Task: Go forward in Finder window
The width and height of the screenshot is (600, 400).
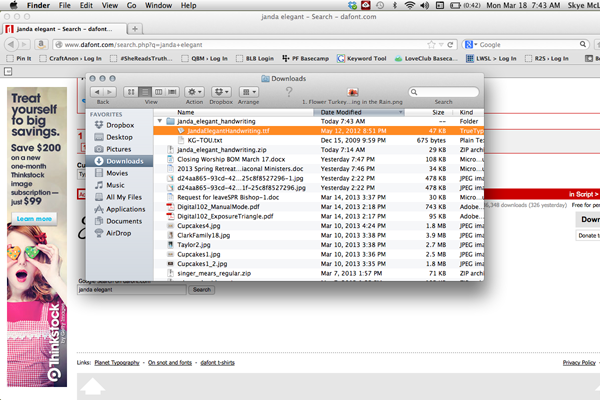Action: [110, 92]
